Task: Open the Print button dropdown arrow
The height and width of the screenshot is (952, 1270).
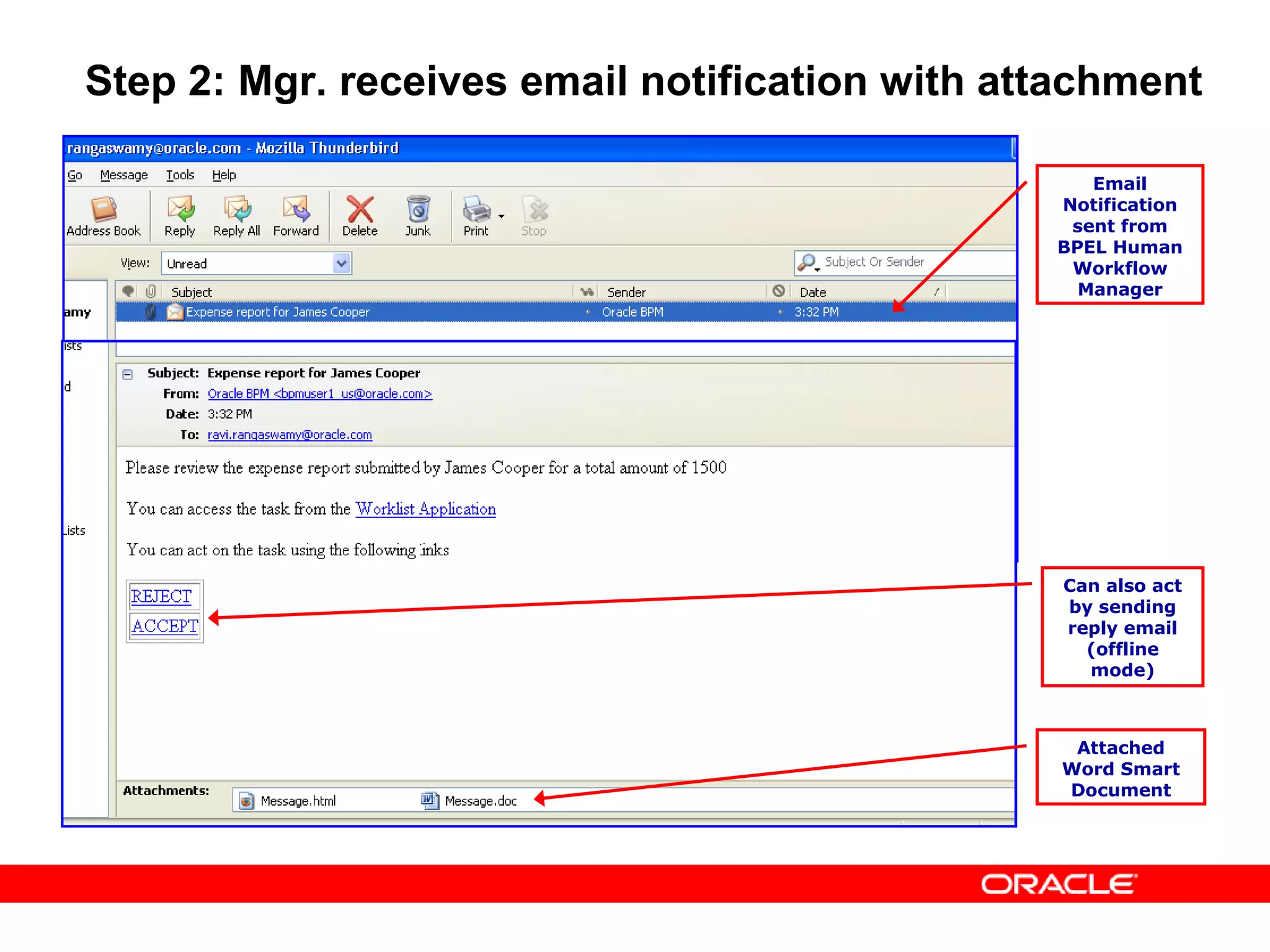Action: click(501, 216)
